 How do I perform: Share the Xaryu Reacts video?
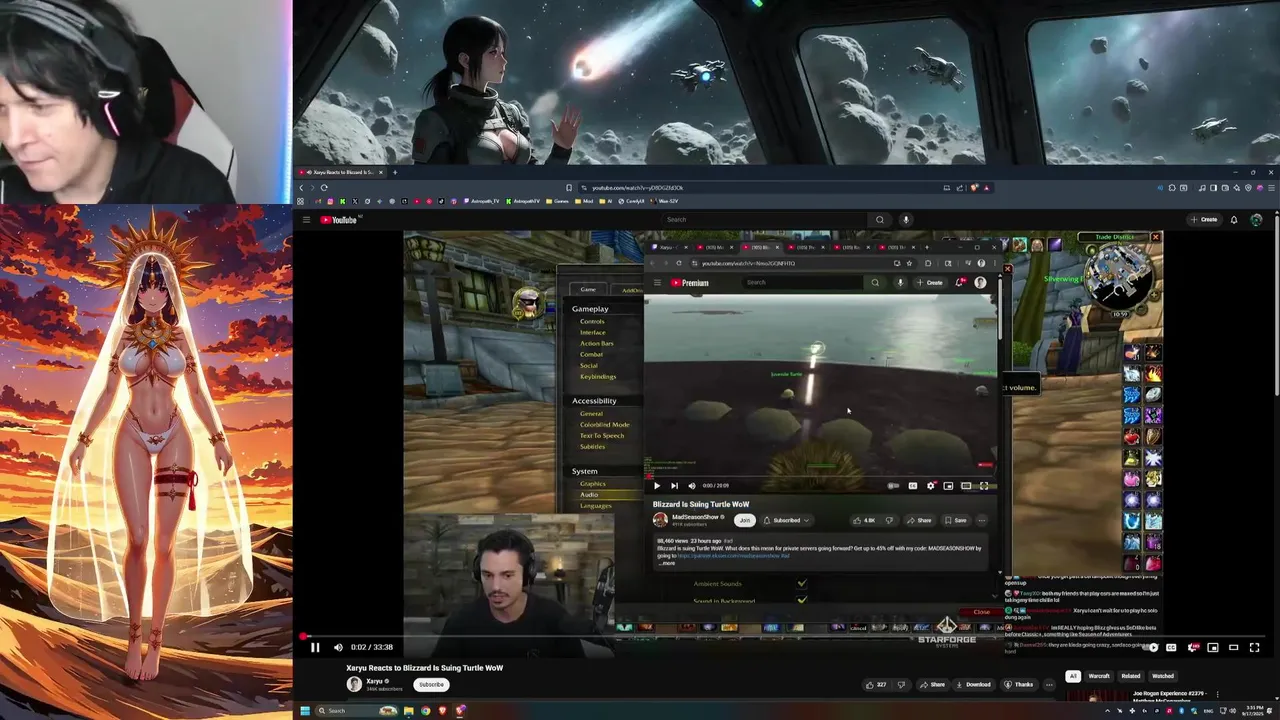[932, 685]
